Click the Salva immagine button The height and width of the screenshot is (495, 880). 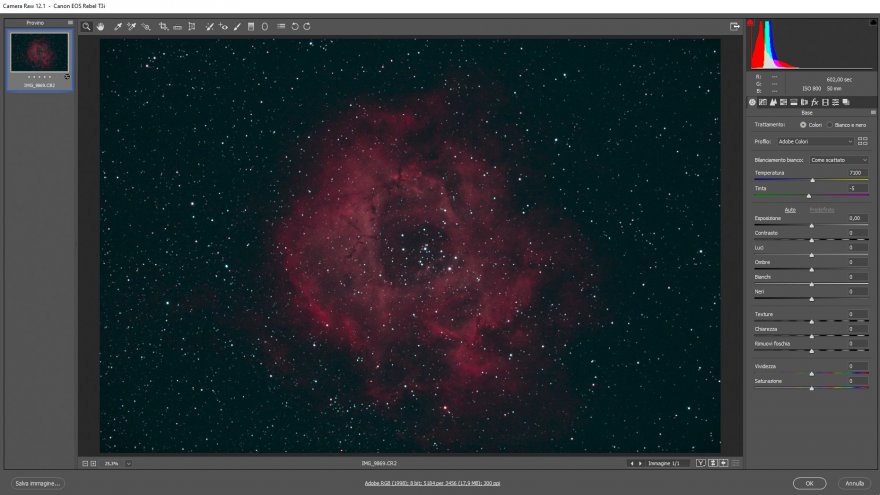[38, 483]
